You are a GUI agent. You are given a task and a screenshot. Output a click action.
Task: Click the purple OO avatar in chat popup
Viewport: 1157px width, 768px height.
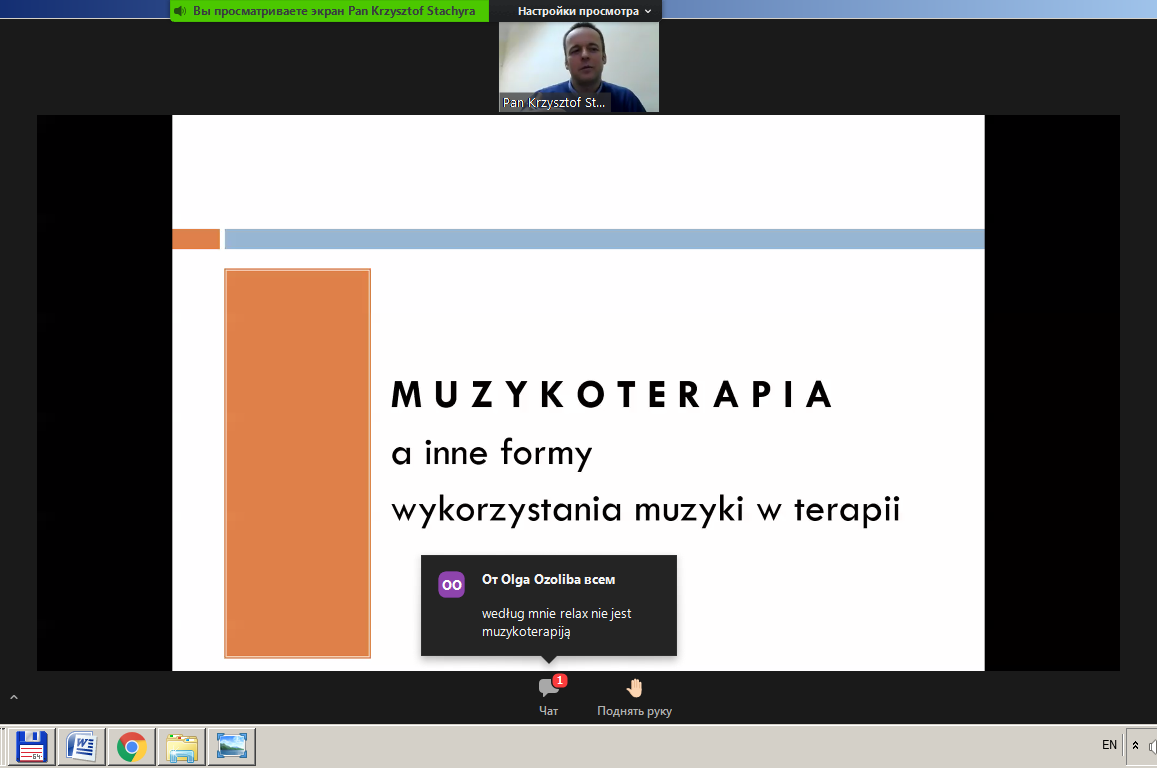pyautogui.click(x=451, y=584)
